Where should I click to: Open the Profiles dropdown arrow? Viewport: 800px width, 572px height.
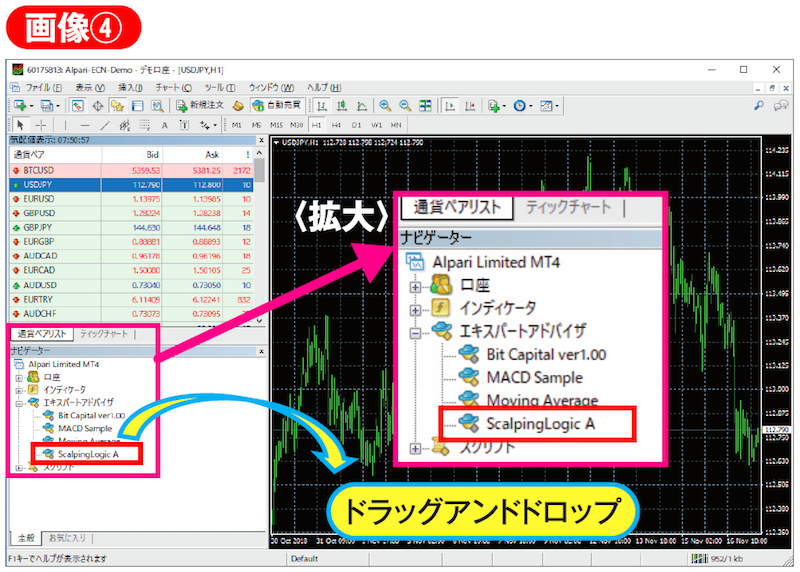(x=58, y=106)
